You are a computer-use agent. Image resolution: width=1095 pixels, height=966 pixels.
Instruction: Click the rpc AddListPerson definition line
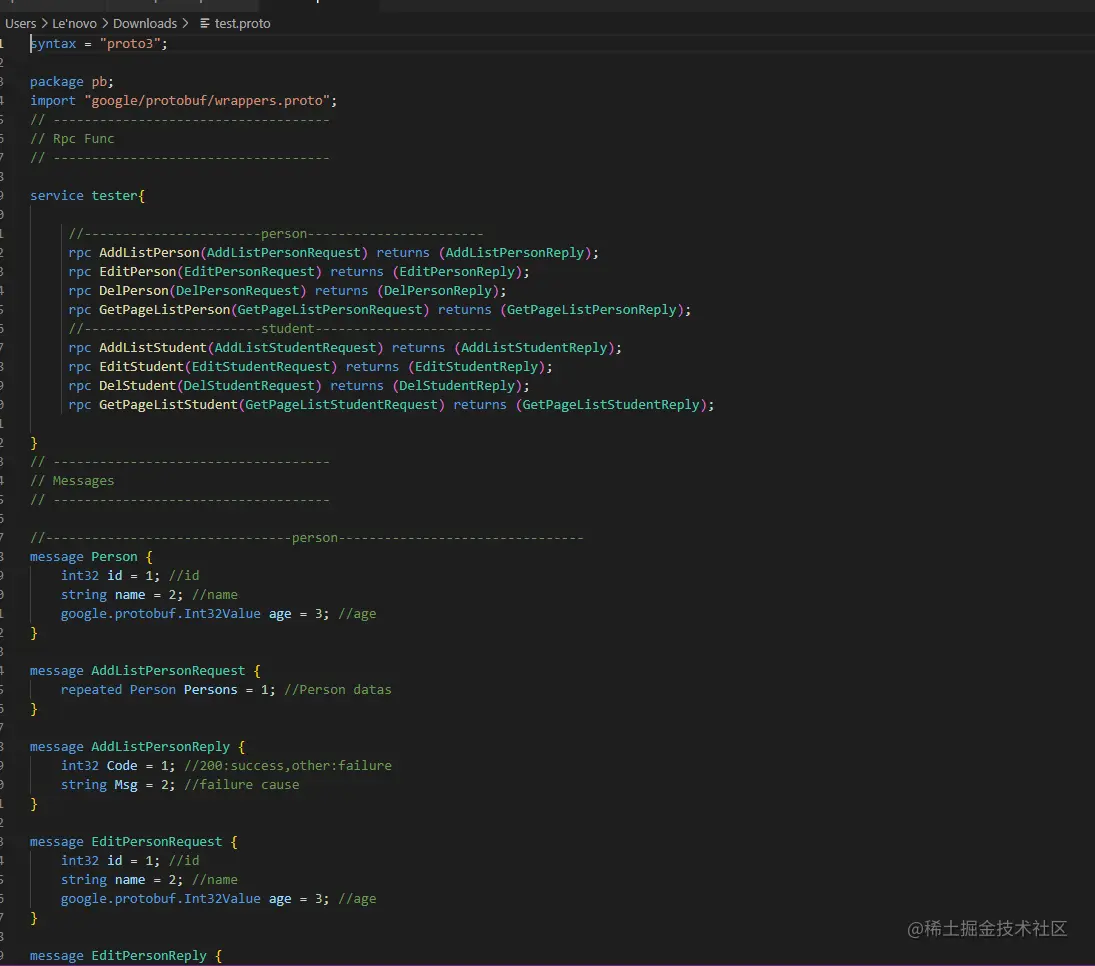click(333, 253)
